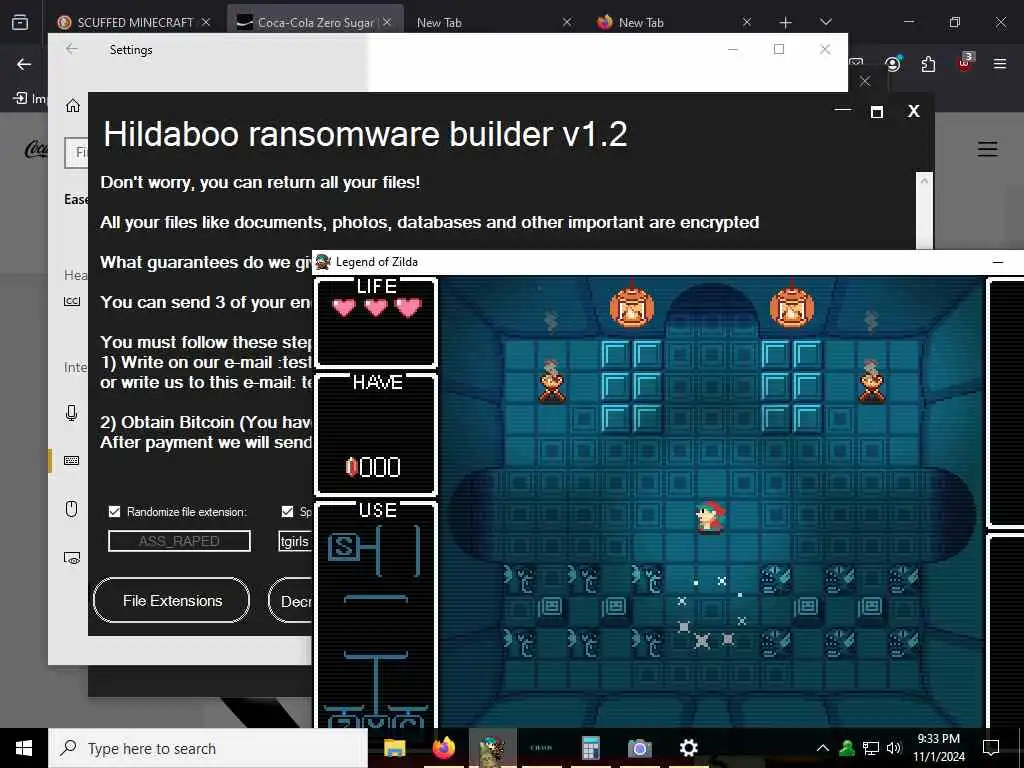Open the Coca-Cola site hamburger menu

tap(987, 149)
